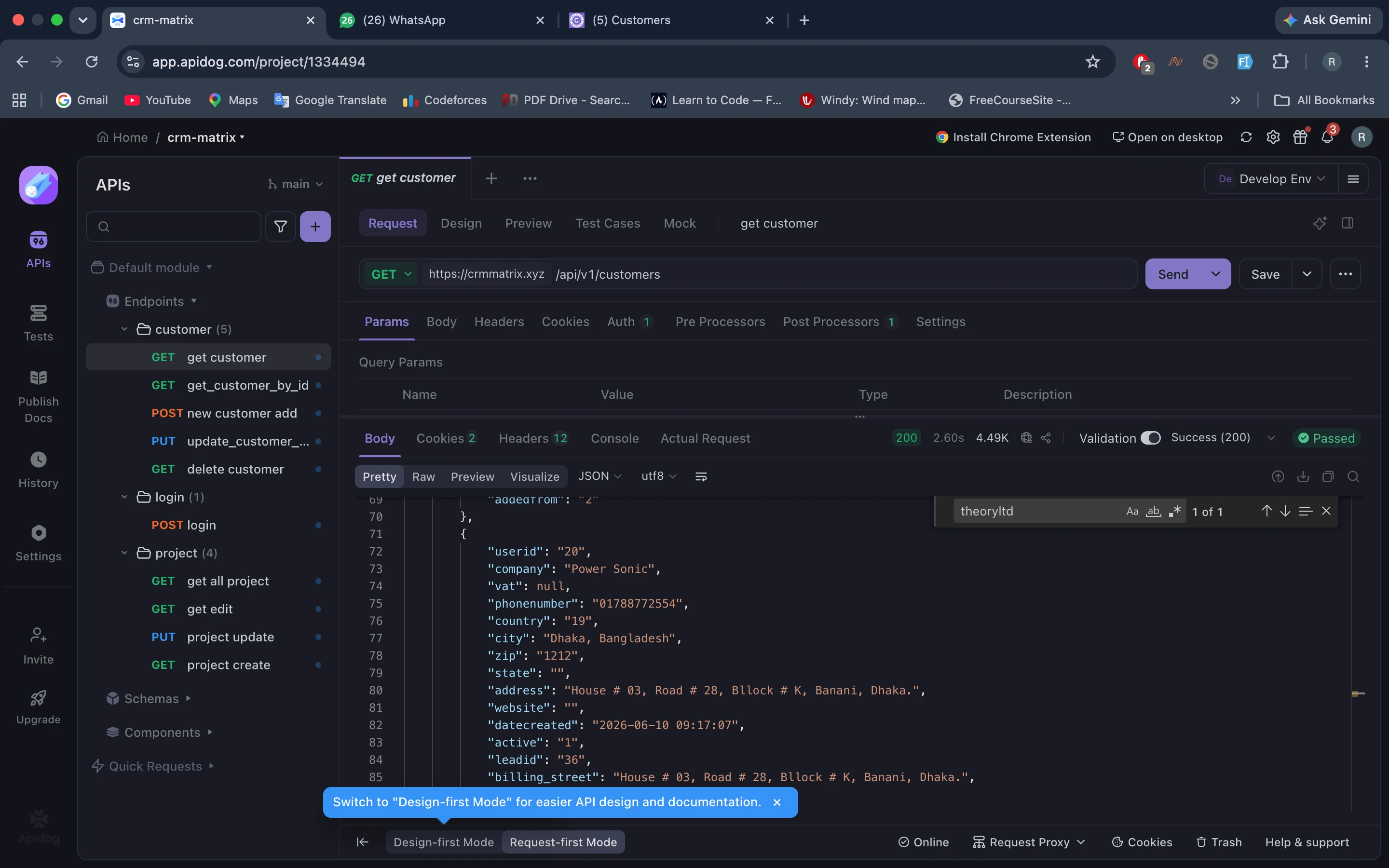Click the filter icon in APIs panel
The height and width of the screenshot is (868, 1389).
(x=281, y=227)
